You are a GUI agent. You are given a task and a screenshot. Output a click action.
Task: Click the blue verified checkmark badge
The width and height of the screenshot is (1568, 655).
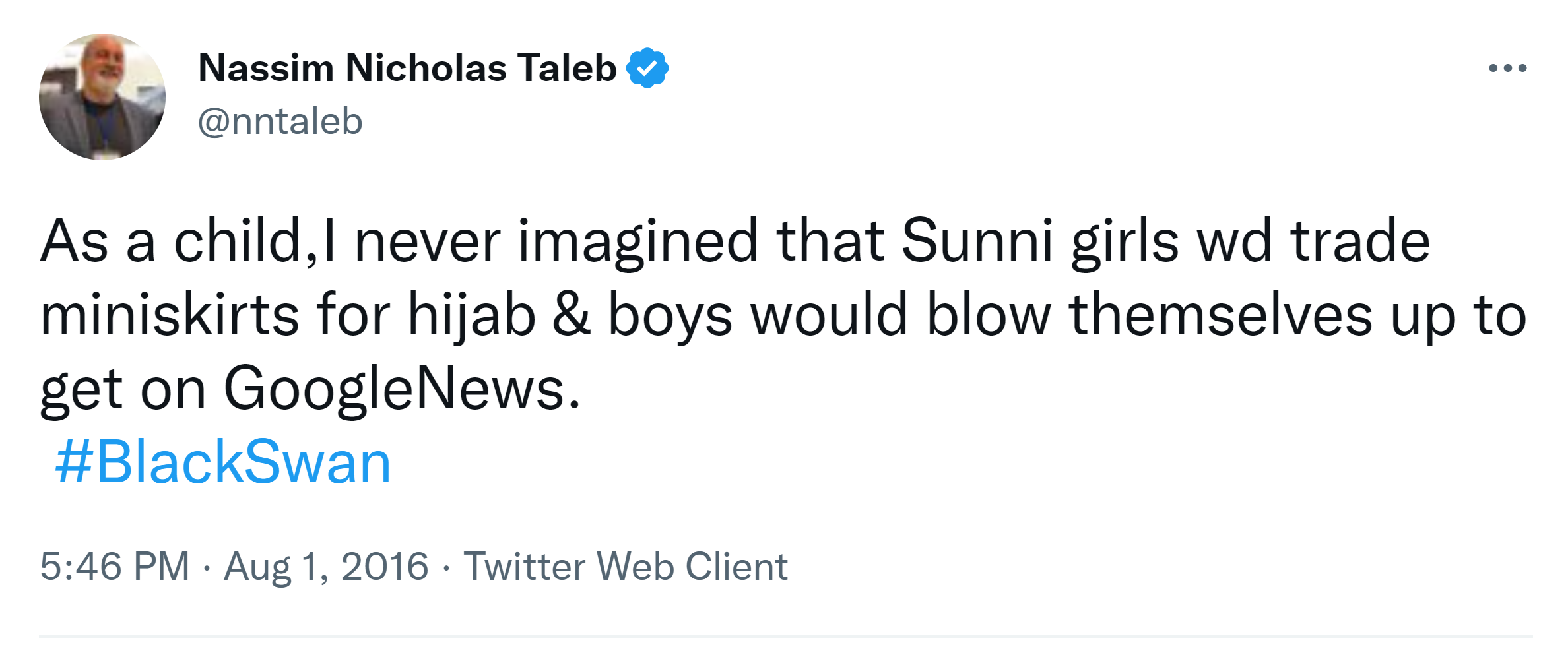point(647,68)
